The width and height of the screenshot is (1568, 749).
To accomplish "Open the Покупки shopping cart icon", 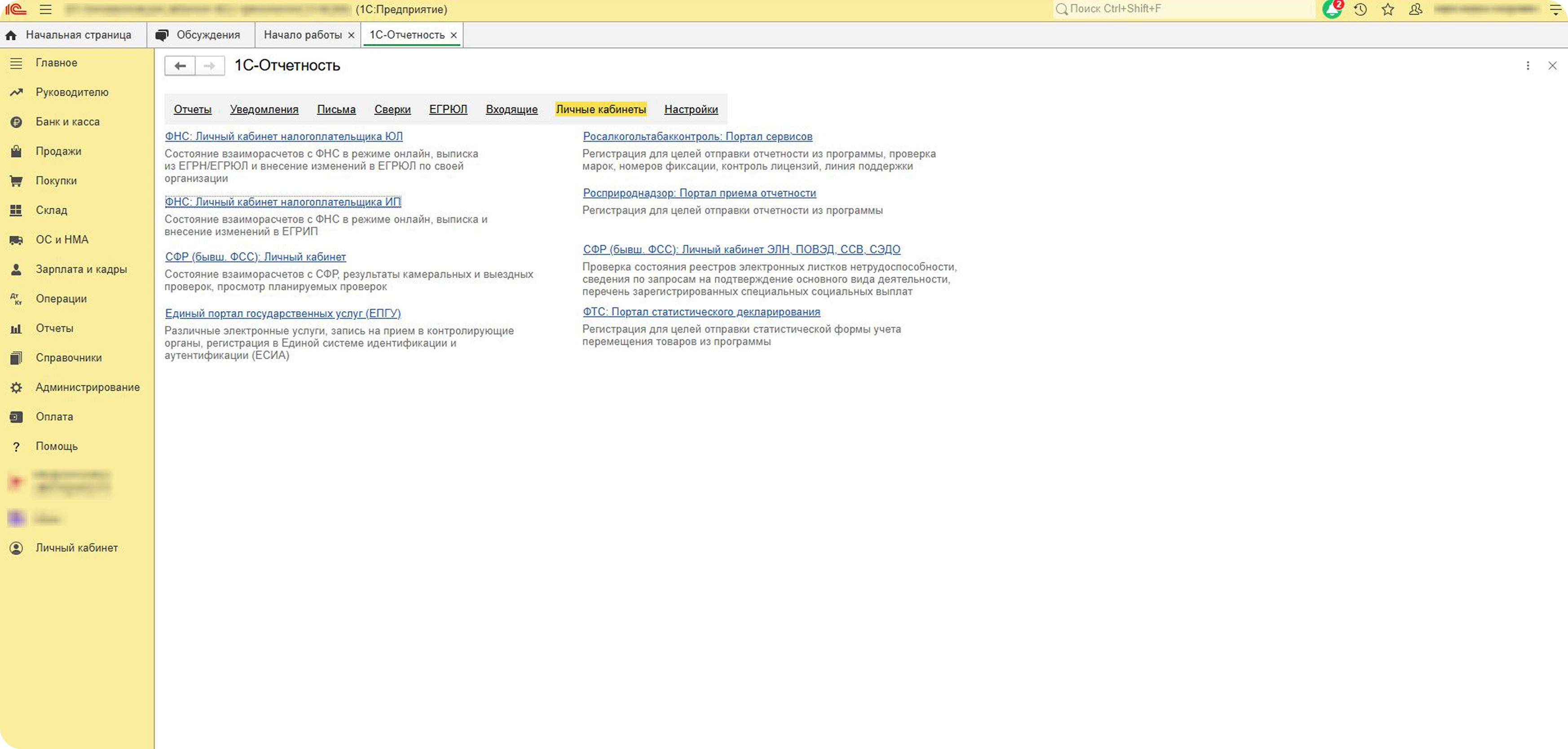I will pos(17,181).
